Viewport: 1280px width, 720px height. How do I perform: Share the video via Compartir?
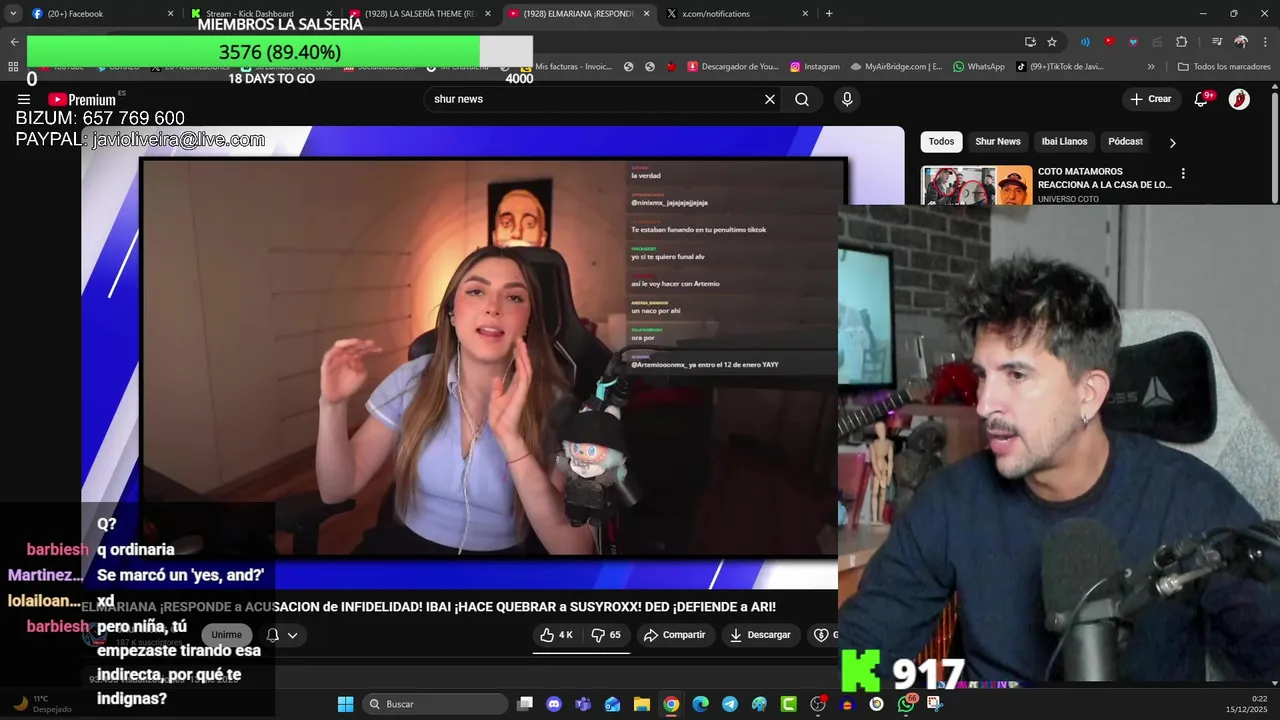click(x=675, y=635)
